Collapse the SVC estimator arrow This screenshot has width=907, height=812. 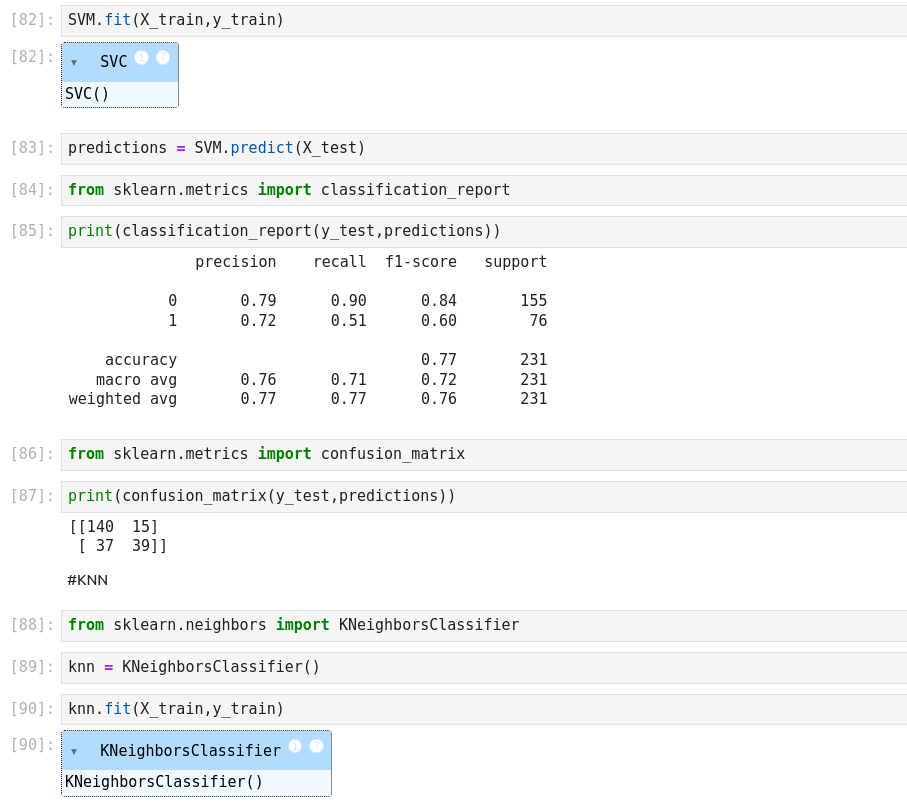[x=74, y=62]
